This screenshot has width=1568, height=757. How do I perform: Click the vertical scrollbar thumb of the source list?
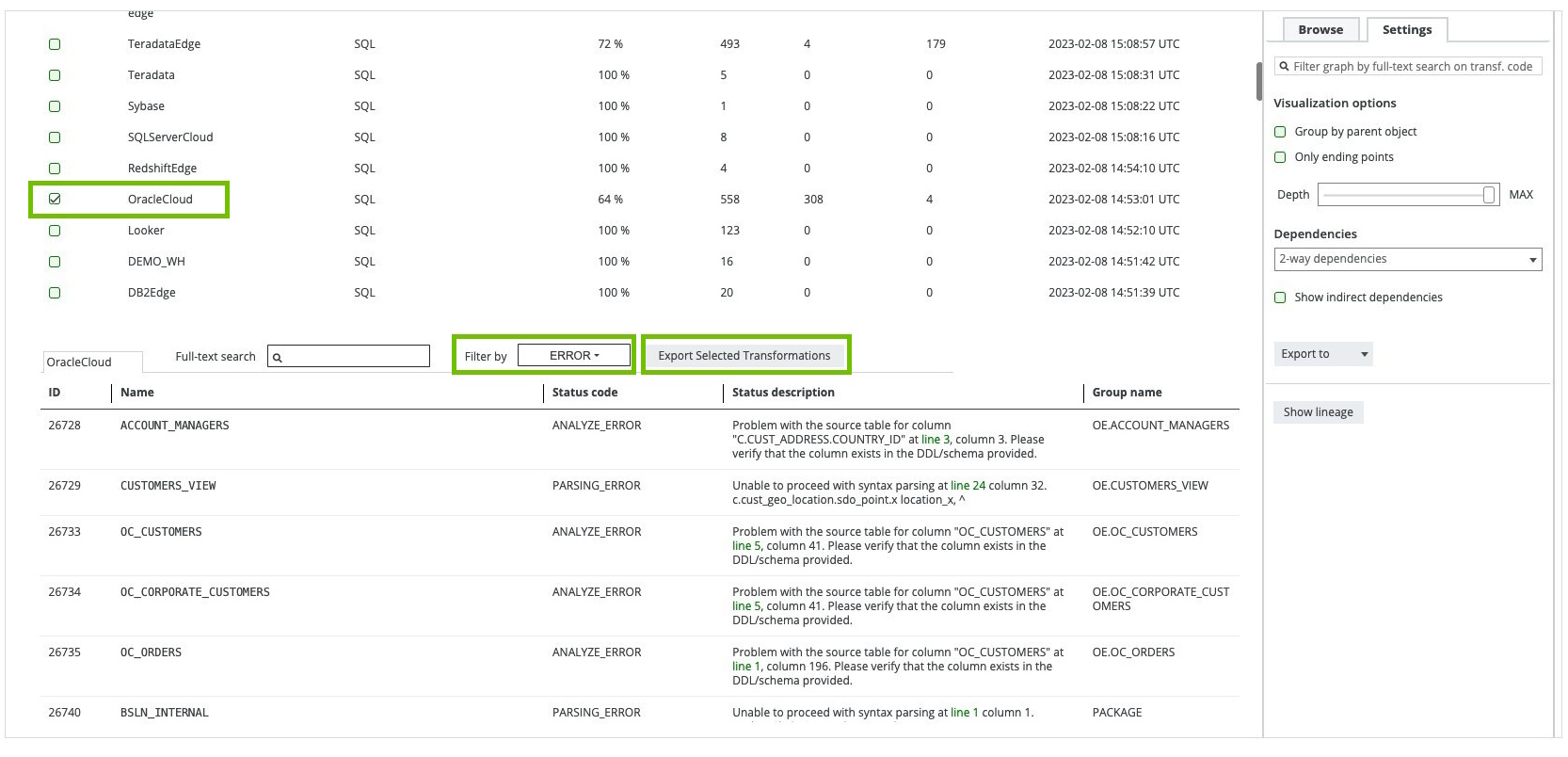point(1258,82)
